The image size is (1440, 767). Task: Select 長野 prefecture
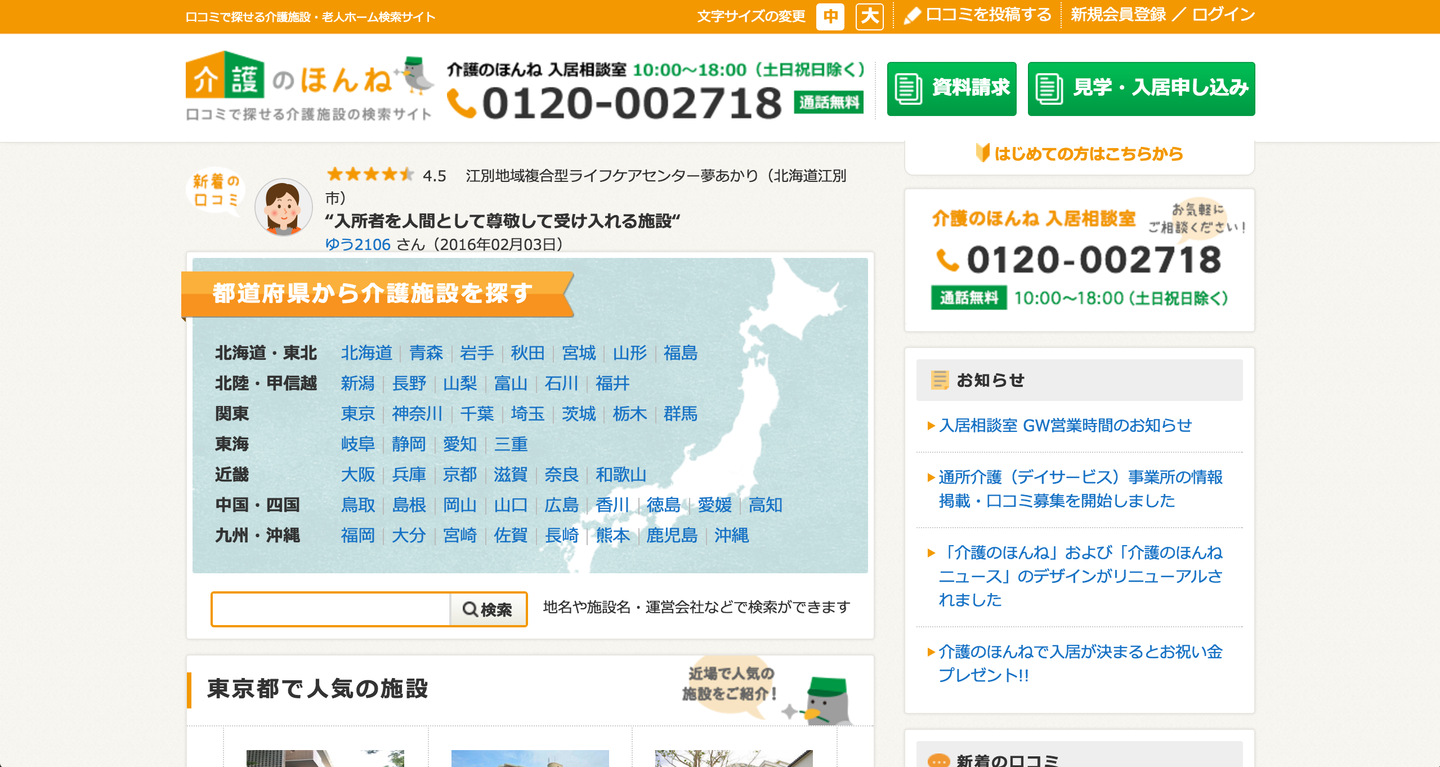point(409,383)
